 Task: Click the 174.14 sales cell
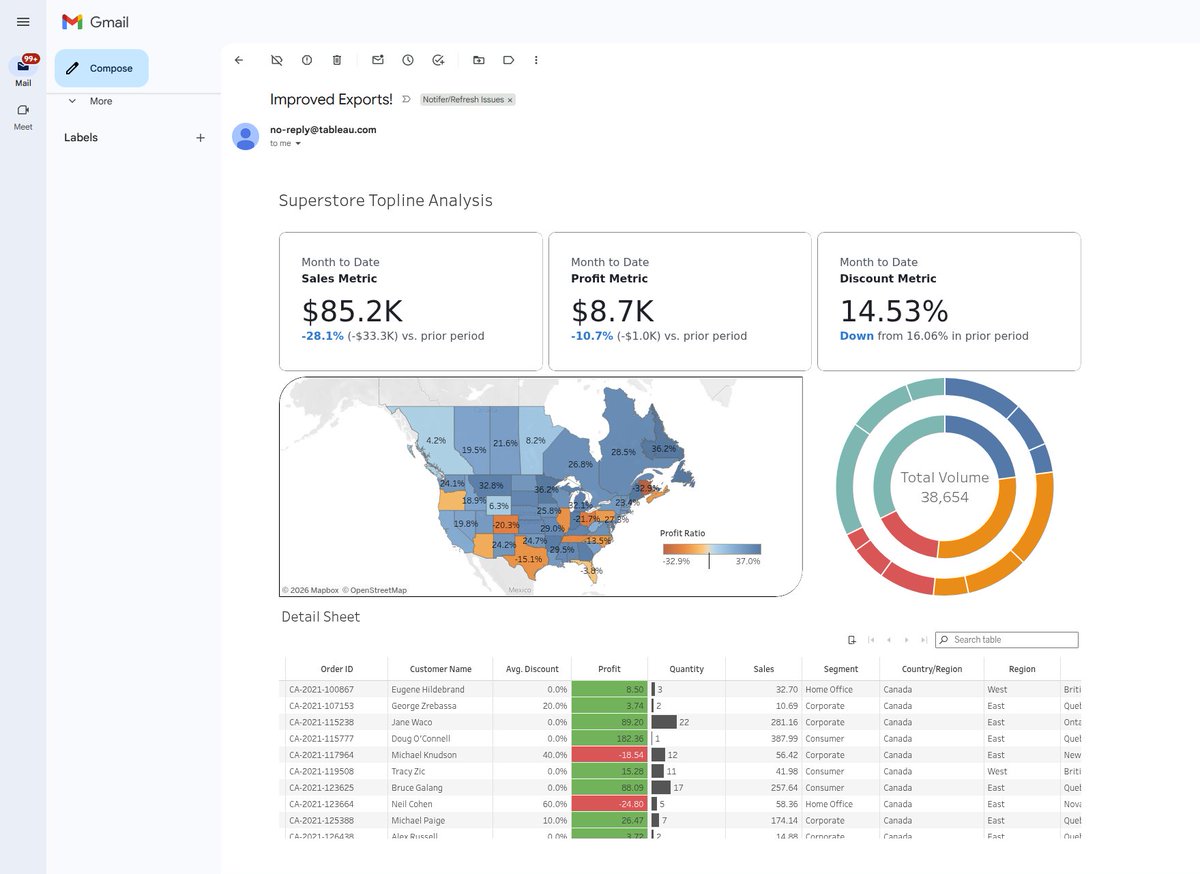click(785, 820)
